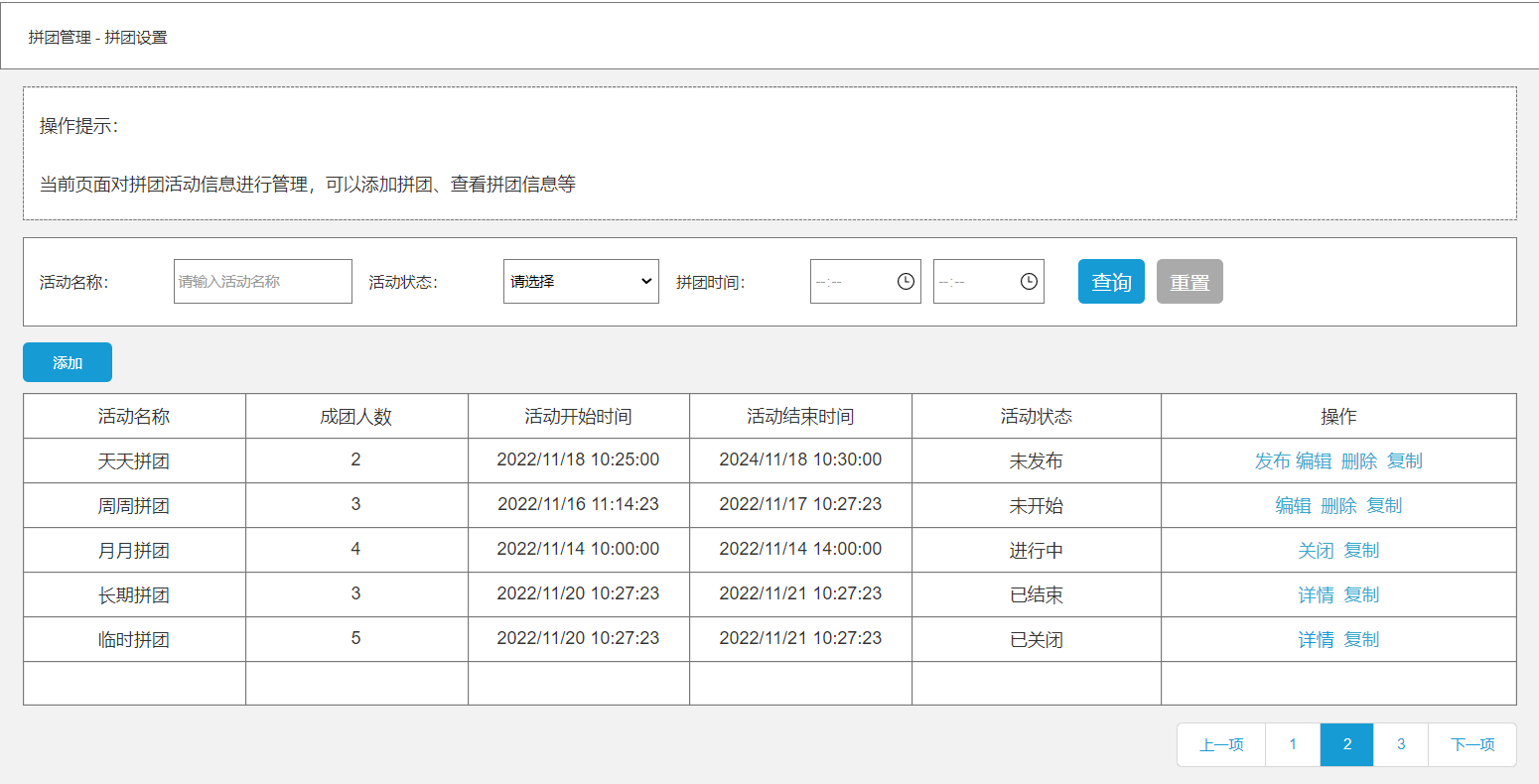Click the 成团人数 column header
Screen dimensions: 1539x784
pos(356,416)
